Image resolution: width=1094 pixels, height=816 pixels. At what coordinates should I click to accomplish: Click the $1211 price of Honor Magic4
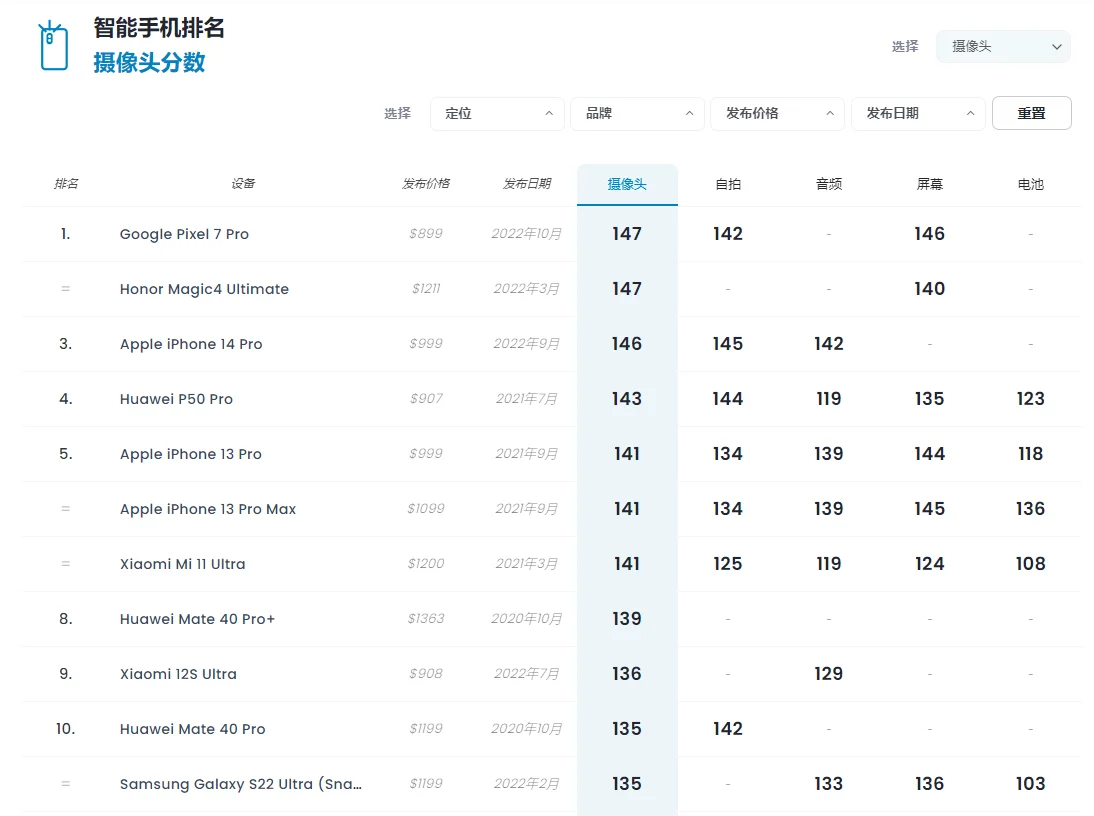coord(426,289)
